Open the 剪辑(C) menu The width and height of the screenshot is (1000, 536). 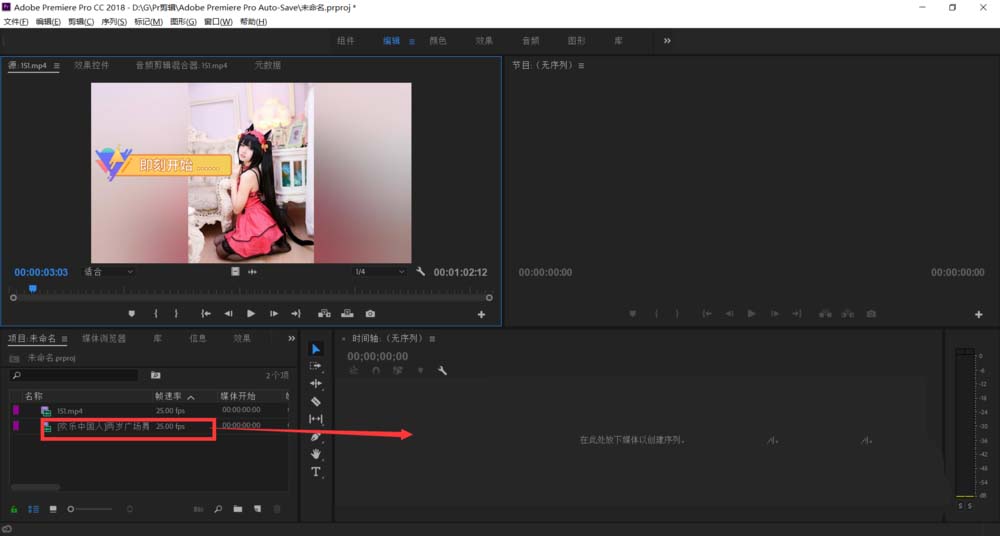click(81, 22)
